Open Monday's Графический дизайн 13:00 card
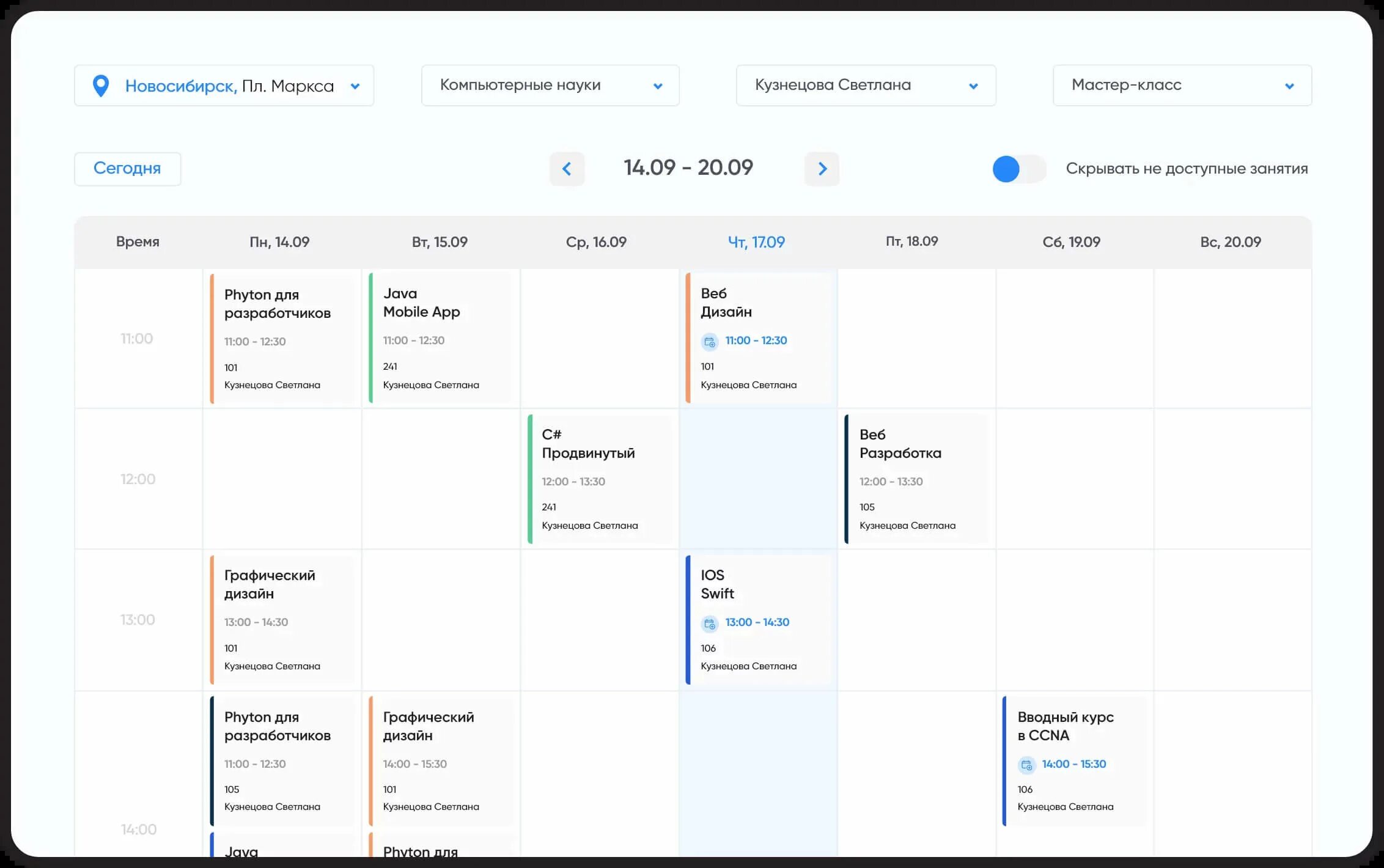The width and height of the screenshot is (1384, 868). click(283, 619)
